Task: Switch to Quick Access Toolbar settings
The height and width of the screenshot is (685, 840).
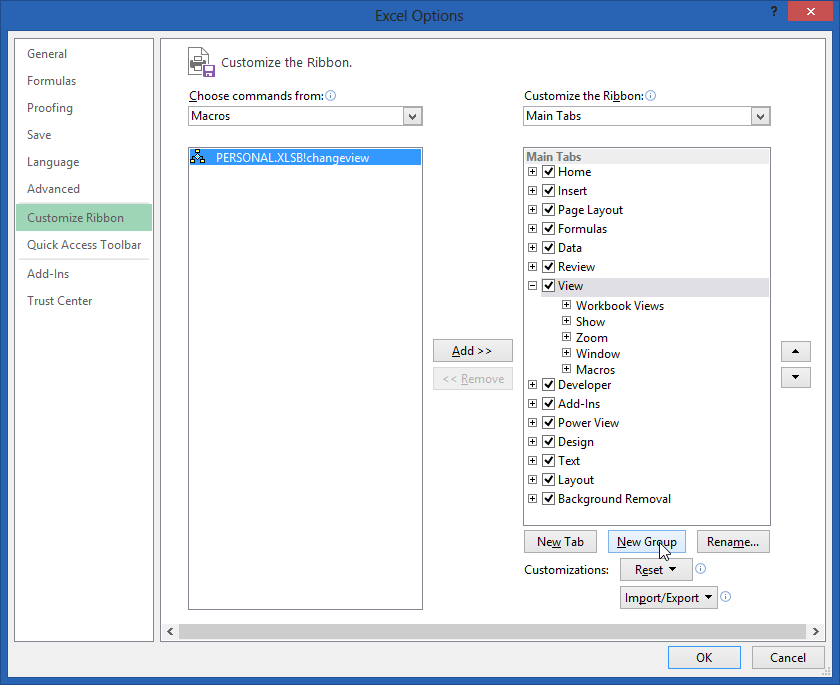Action: point(84,244)
